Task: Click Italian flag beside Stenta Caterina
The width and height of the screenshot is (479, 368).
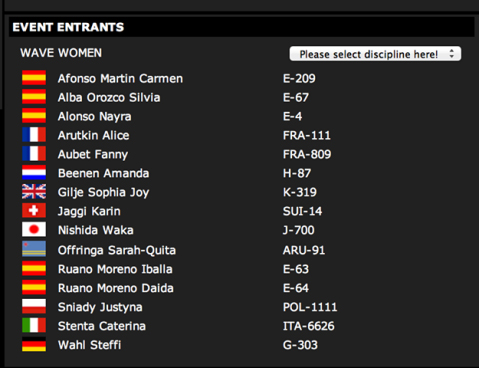Action: (34, 325)
